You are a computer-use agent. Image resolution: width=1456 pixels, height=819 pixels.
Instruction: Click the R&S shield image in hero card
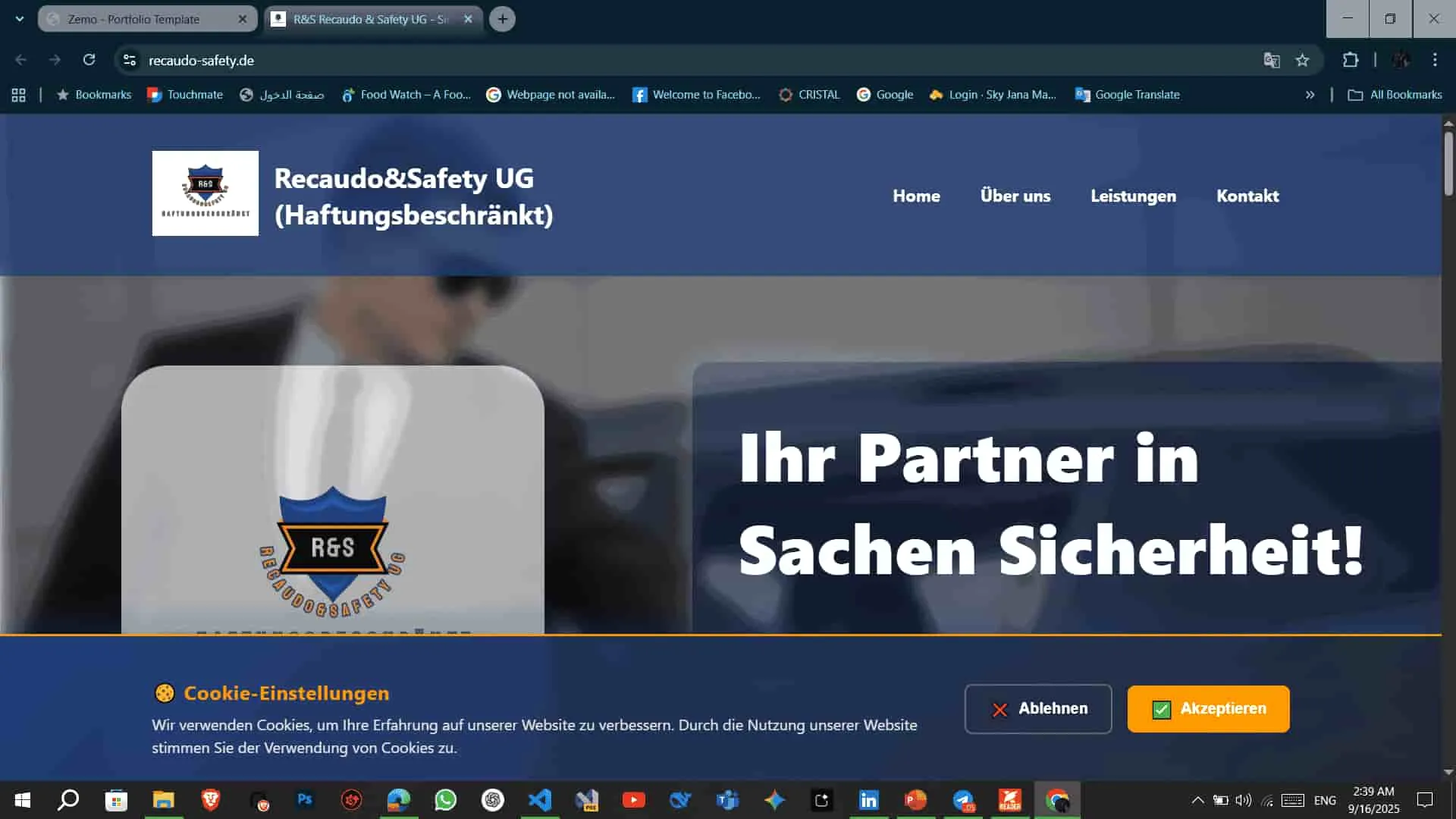click(332, 553)
